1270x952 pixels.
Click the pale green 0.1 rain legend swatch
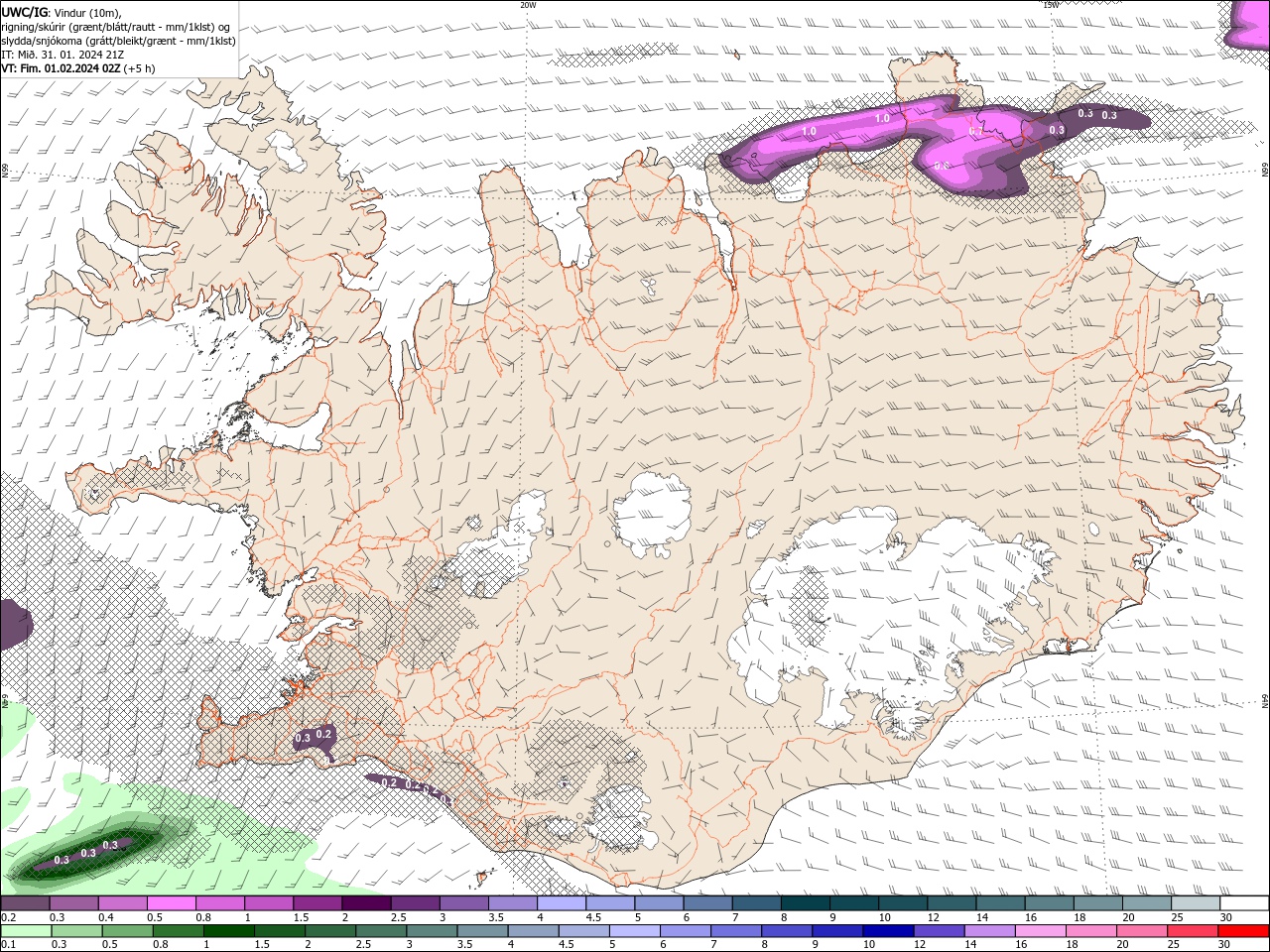pyautogui.click(x=27, y=931)
